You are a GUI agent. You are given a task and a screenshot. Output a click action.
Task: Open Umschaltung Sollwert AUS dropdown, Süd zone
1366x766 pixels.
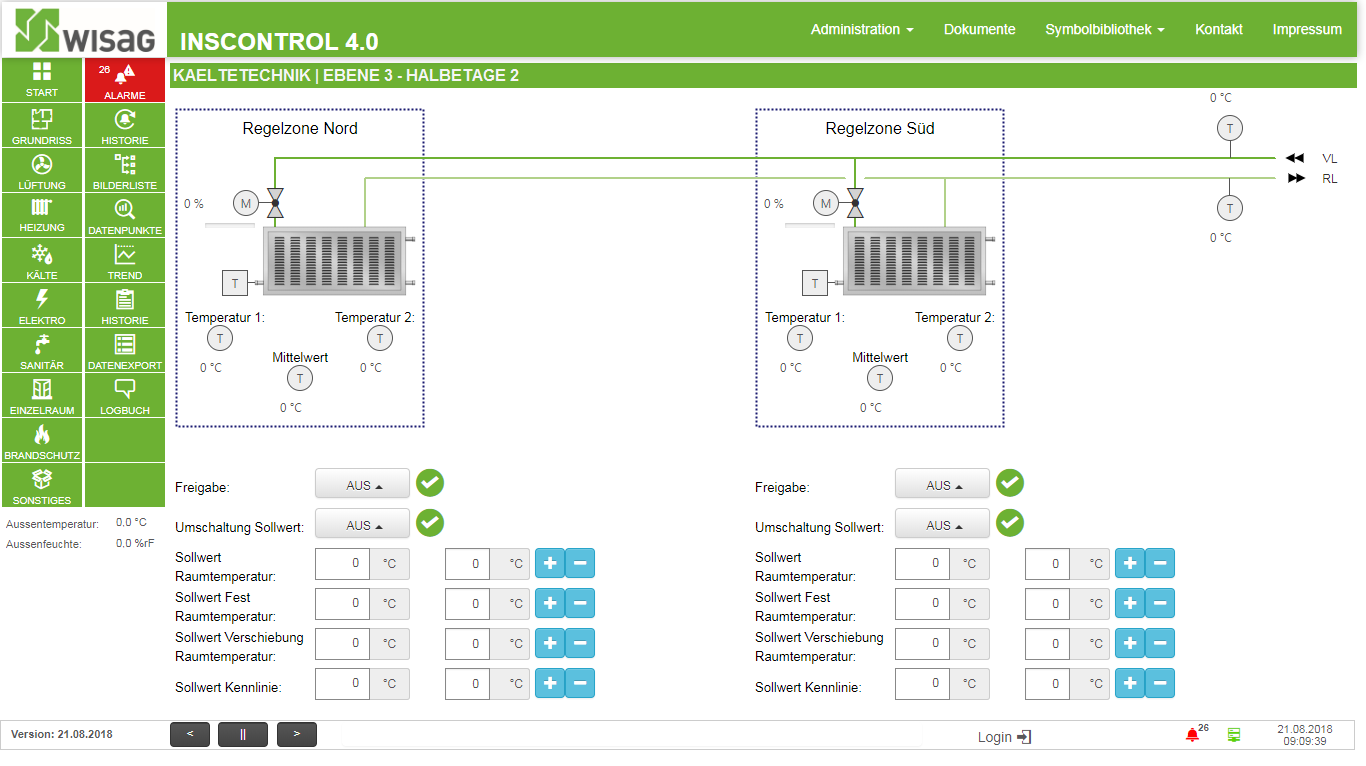pyautogui.click(x=942, y=524)
